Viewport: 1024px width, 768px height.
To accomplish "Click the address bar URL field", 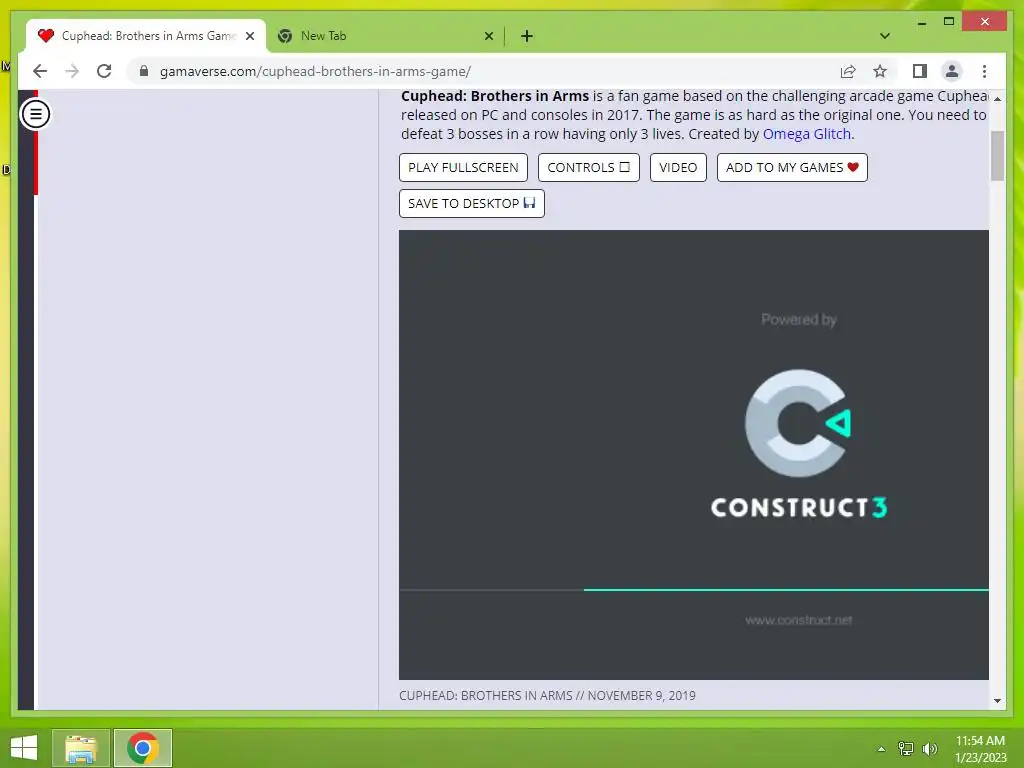I will coord(483,71).
